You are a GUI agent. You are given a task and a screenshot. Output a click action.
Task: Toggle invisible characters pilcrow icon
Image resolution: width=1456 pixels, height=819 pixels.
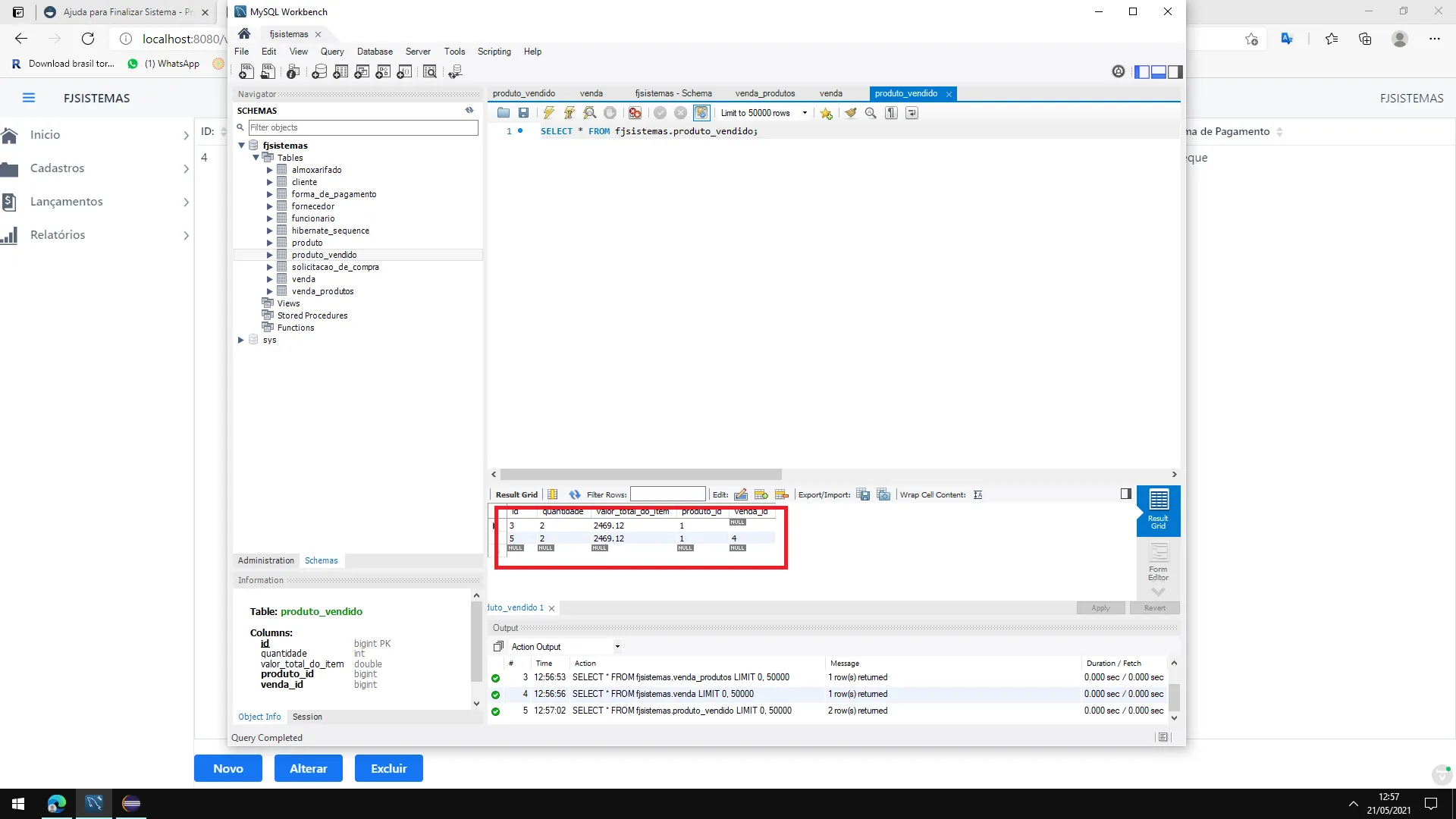[x=891, y=113]
